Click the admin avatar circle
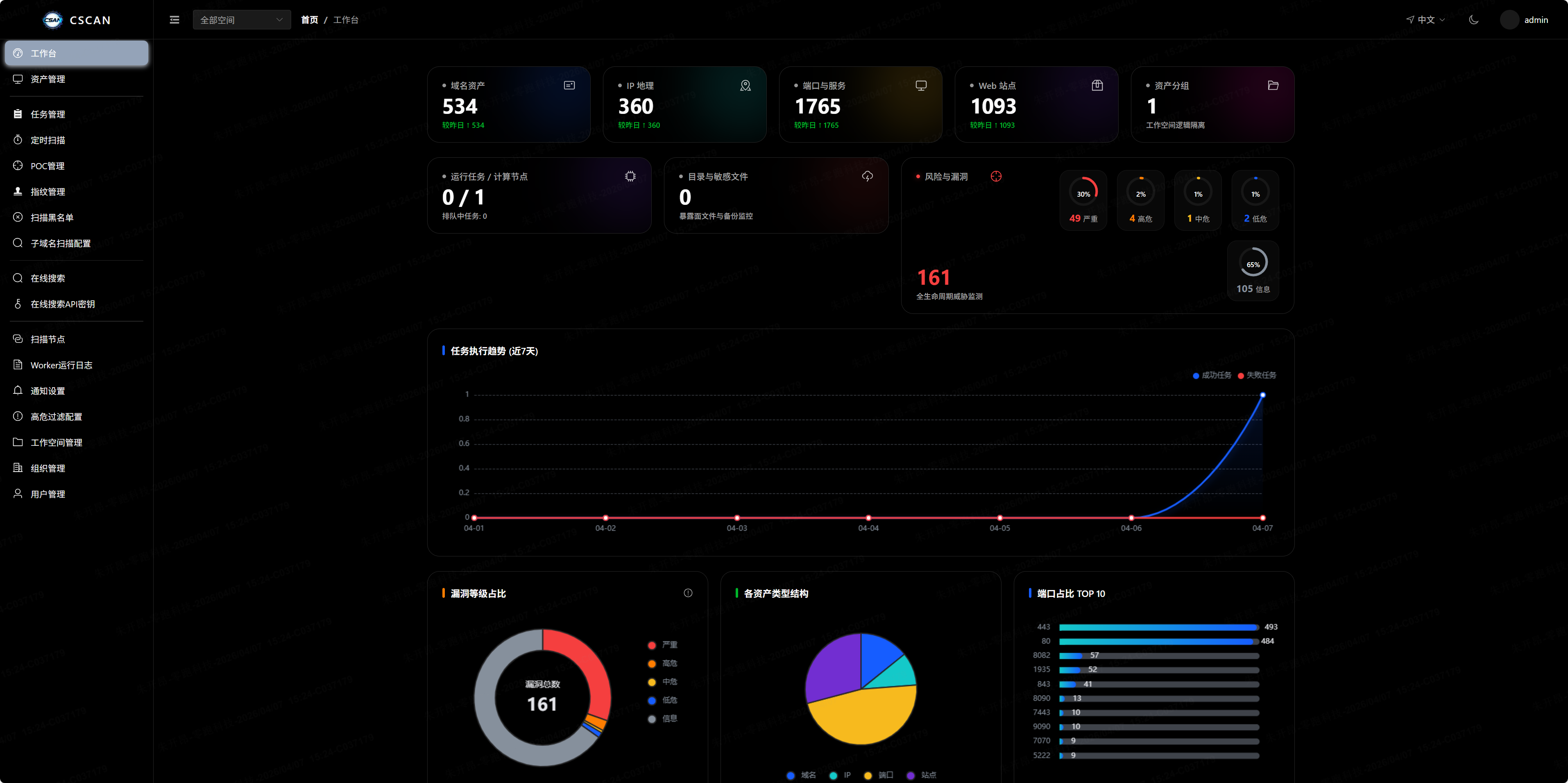The height and width of the screenshot is (783, 1568). (1509, 20)
